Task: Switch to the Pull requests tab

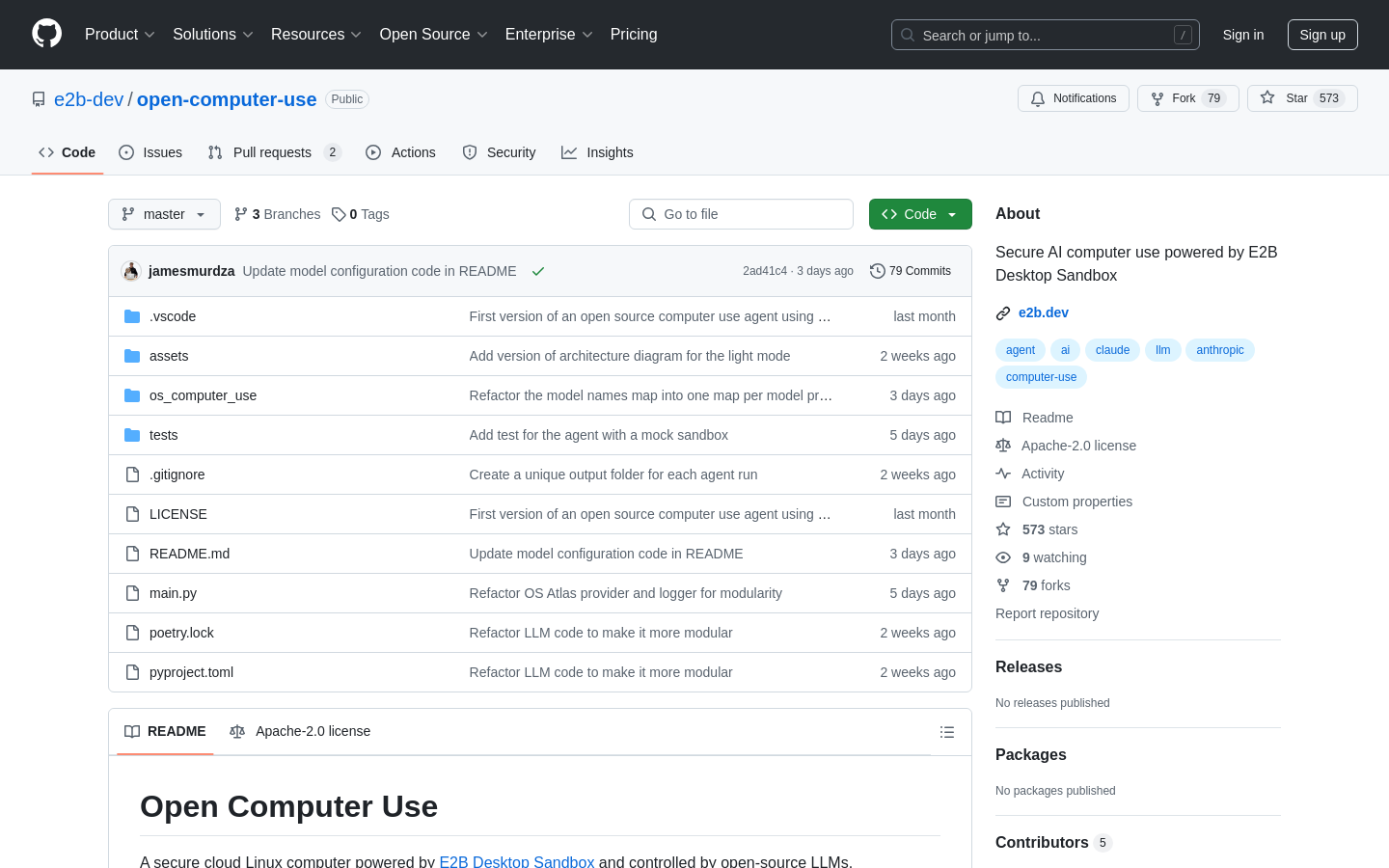Action: [x=275, y=152]
